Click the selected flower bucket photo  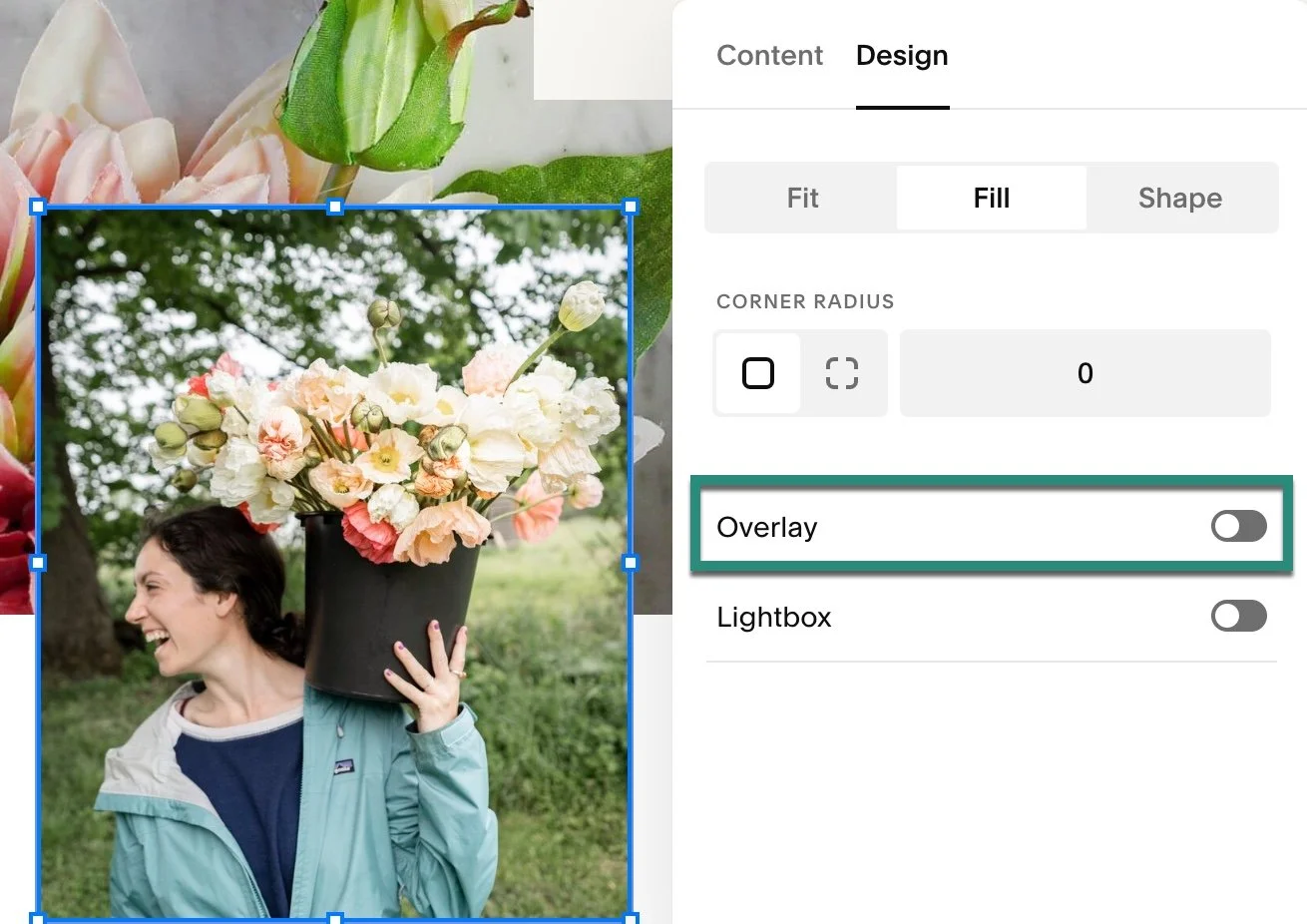(334, 563)
